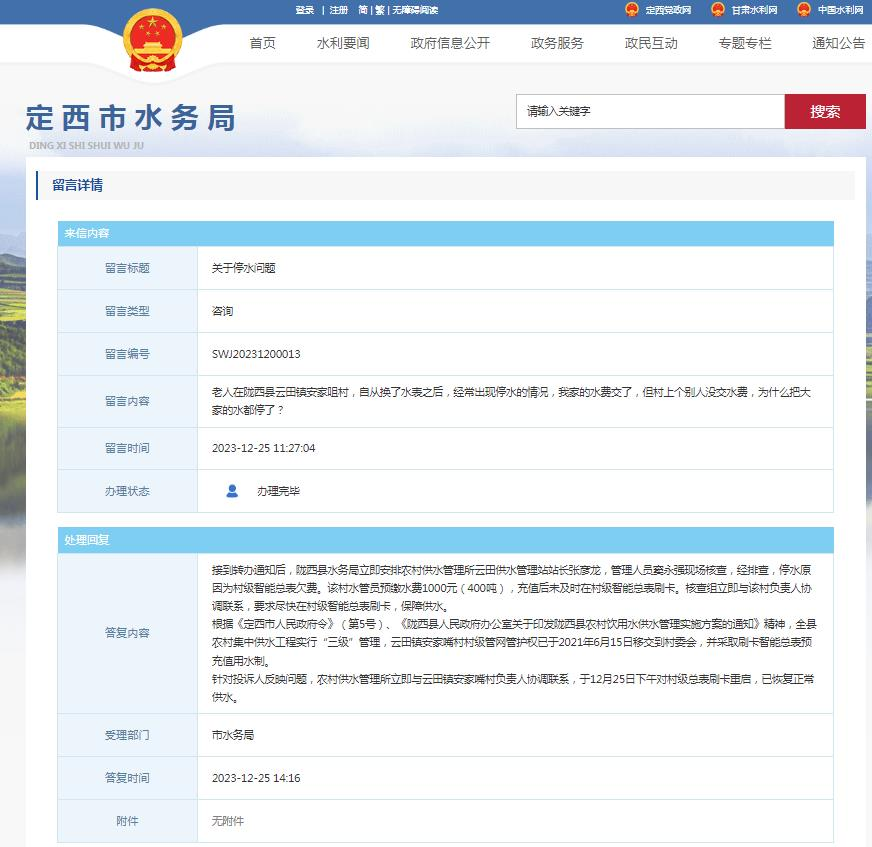Open the 水利要闻 menu
Image resolution: width=872 pixels, height=847 pixels.
[x=343, y=43]
